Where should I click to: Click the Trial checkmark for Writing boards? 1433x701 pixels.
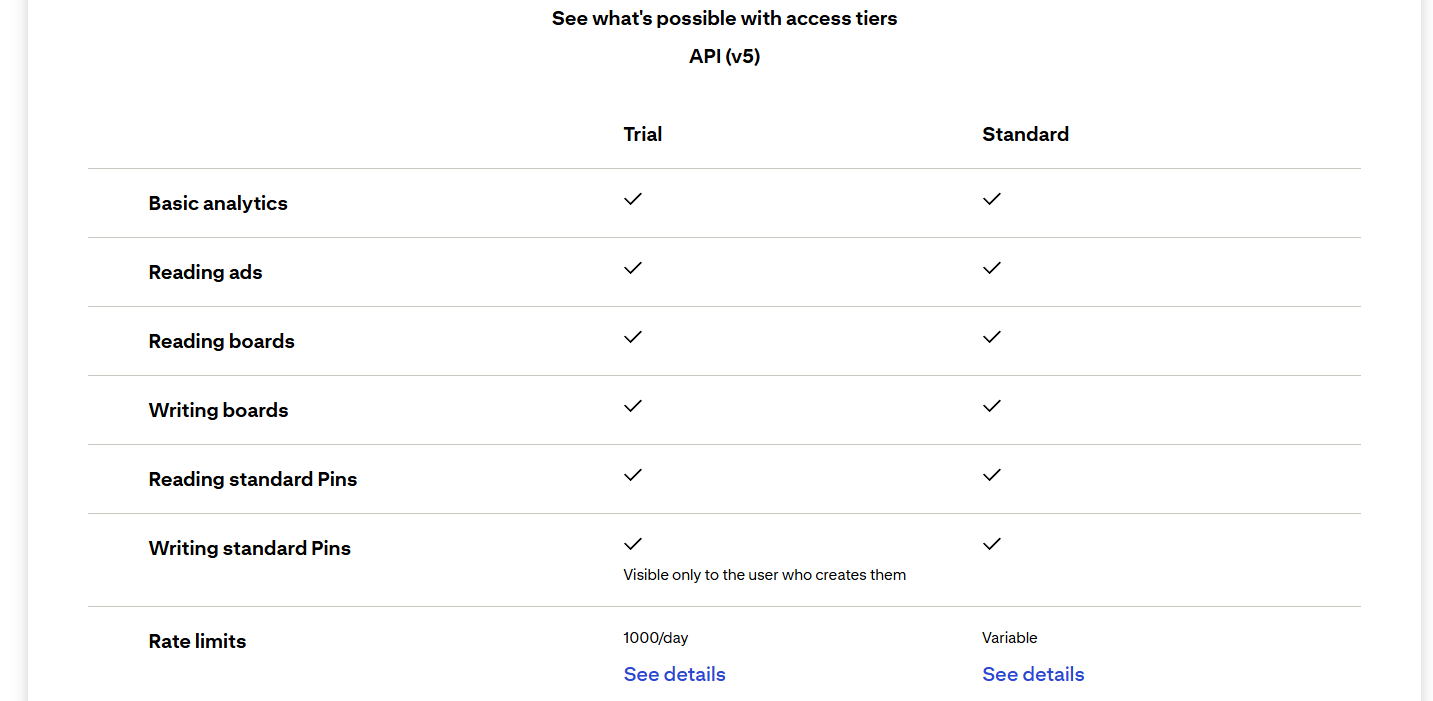[633, 406]
